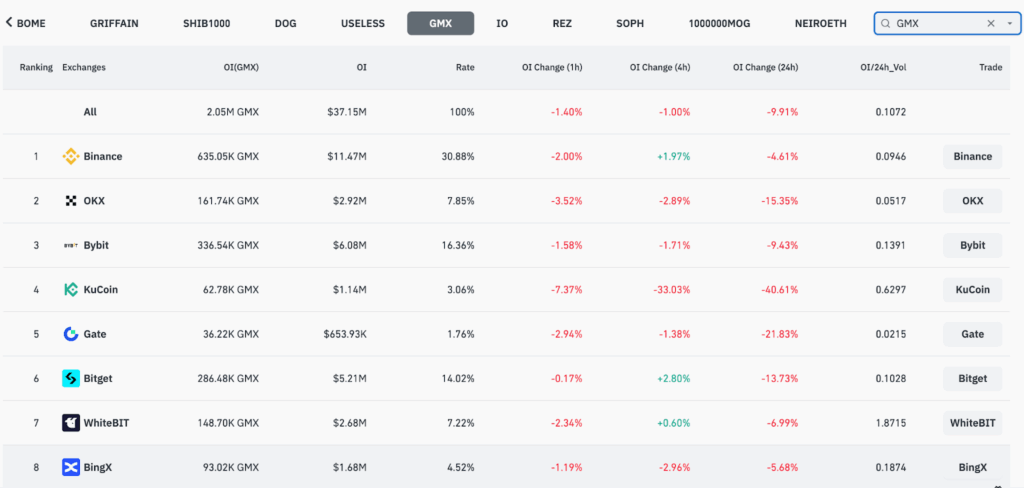The image size is (1024, 488).
Task: Sort by the OI Change (1h) header
Action: pos(552,67)
